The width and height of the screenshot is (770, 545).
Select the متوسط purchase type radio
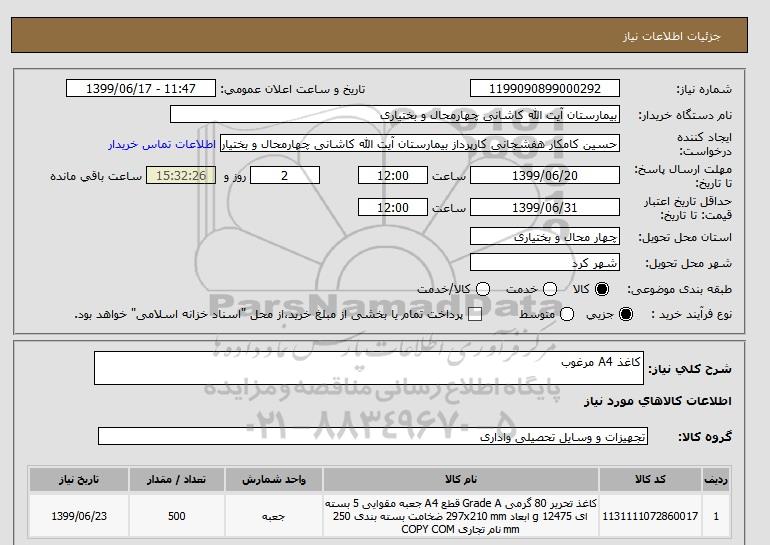point(567,314)
